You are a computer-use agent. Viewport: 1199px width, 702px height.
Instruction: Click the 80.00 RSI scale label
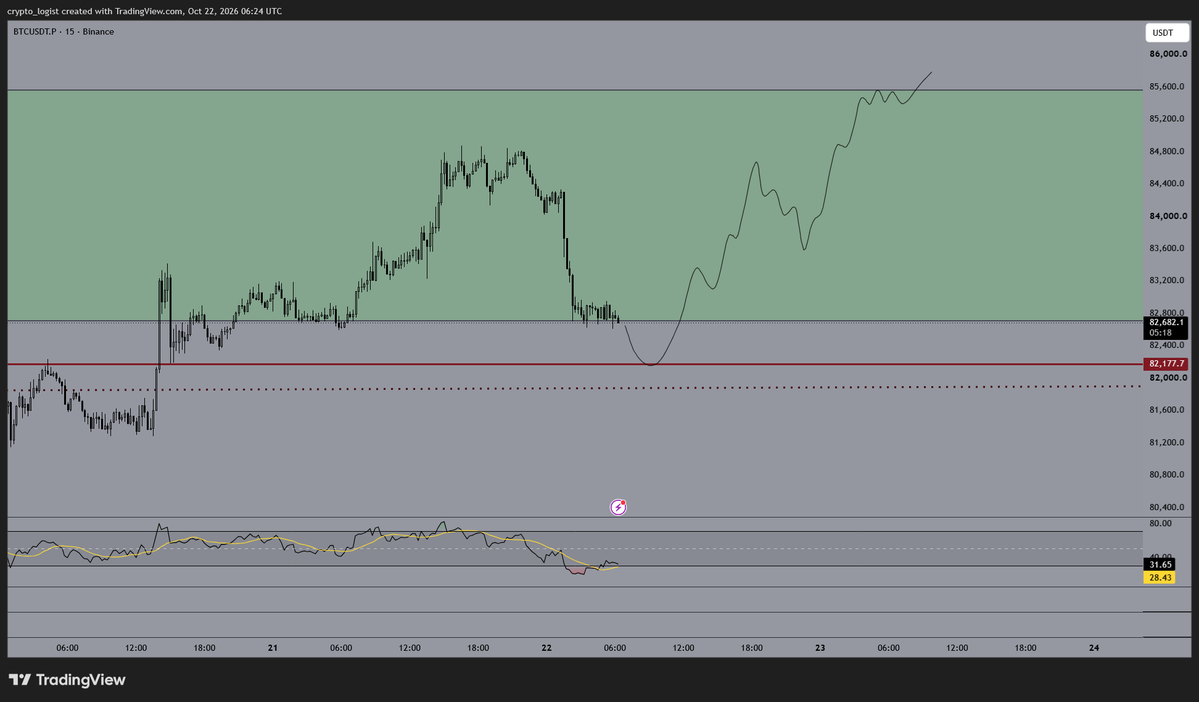(1160, 524)
